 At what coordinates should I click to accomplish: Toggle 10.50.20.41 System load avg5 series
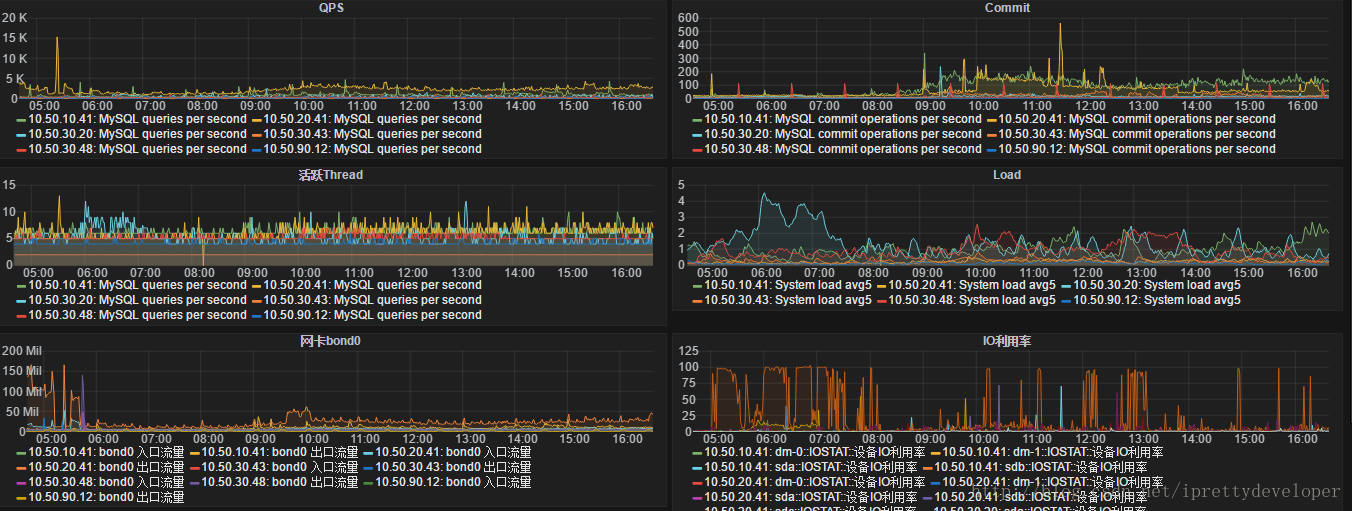(x=966, y=284)
